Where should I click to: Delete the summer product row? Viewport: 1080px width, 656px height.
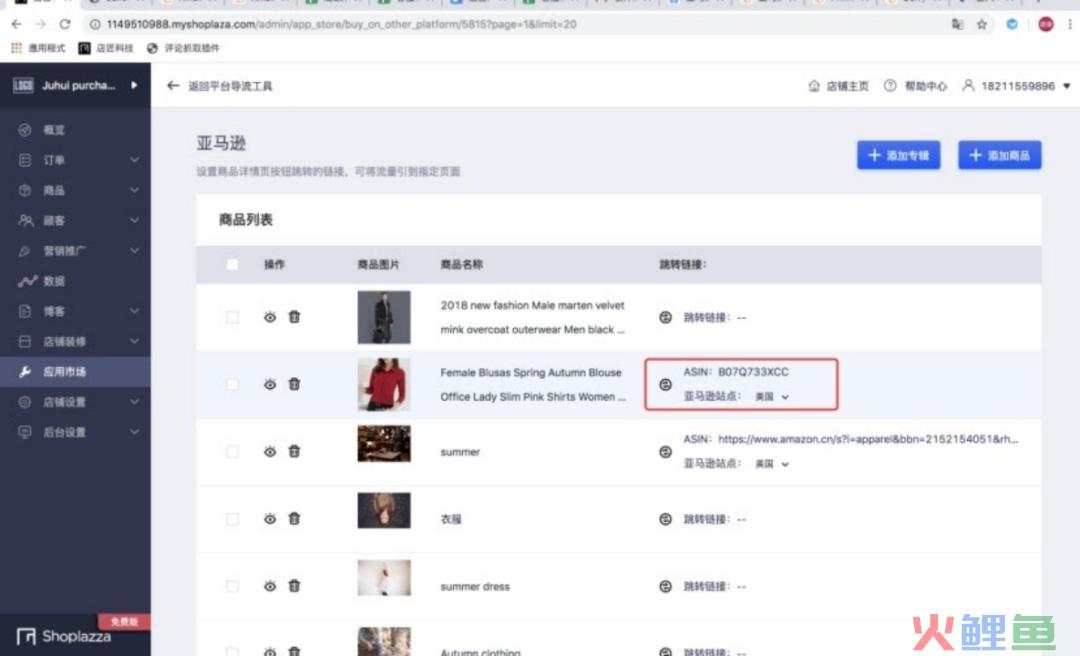tap(294, 451)
